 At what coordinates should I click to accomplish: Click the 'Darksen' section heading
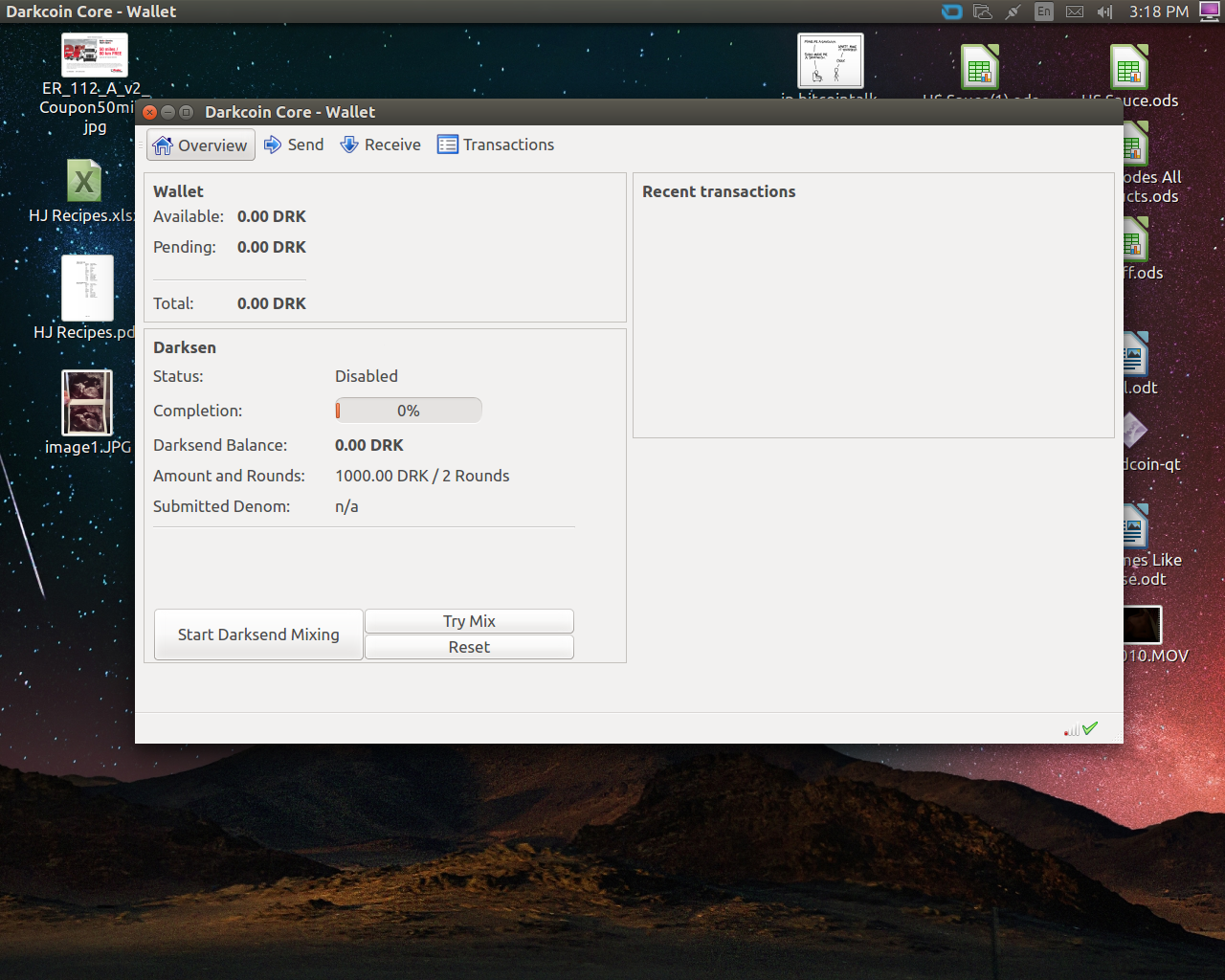185,347
